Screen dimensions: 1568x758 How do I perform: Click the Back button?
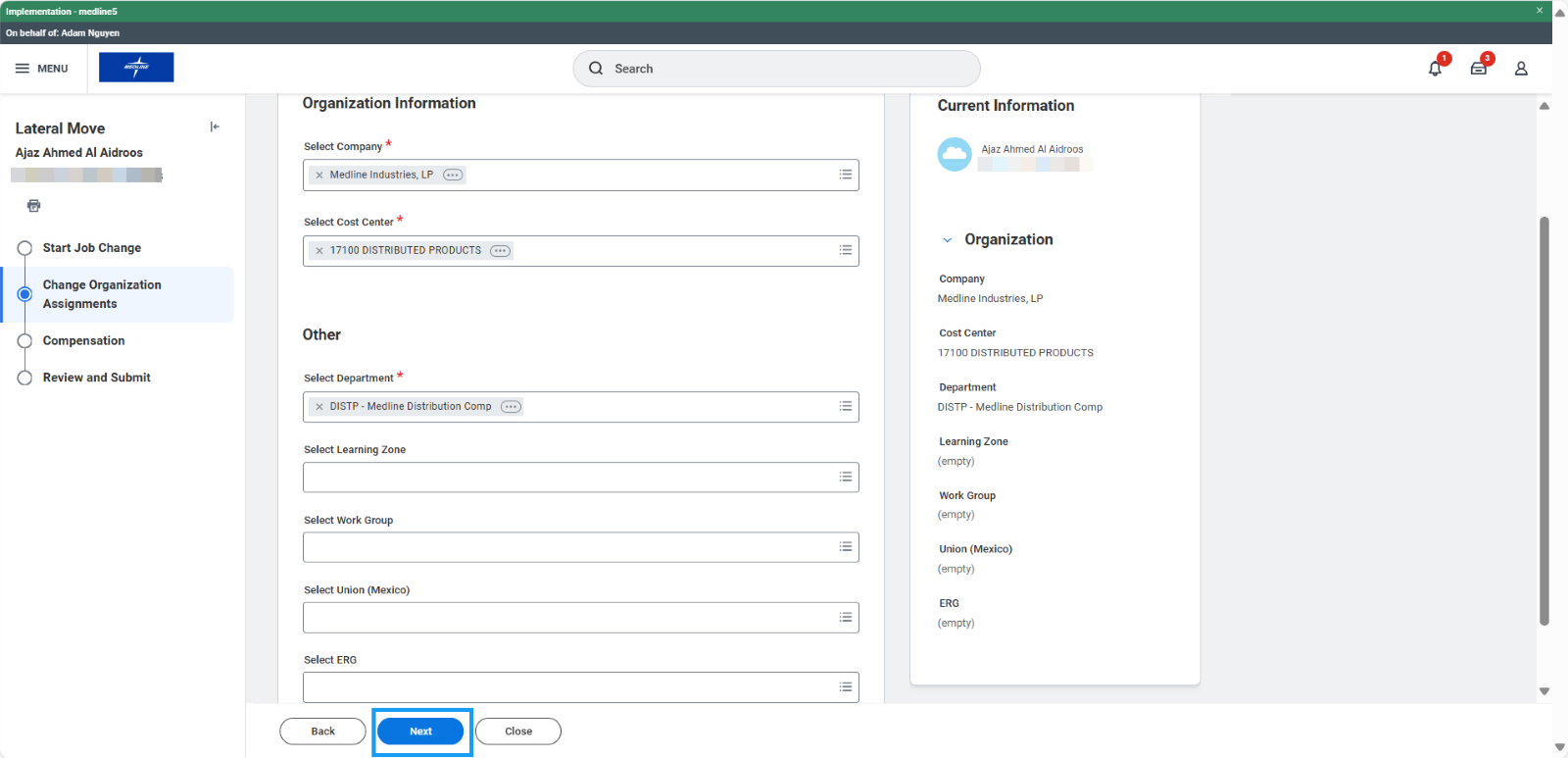pos(322,732)
